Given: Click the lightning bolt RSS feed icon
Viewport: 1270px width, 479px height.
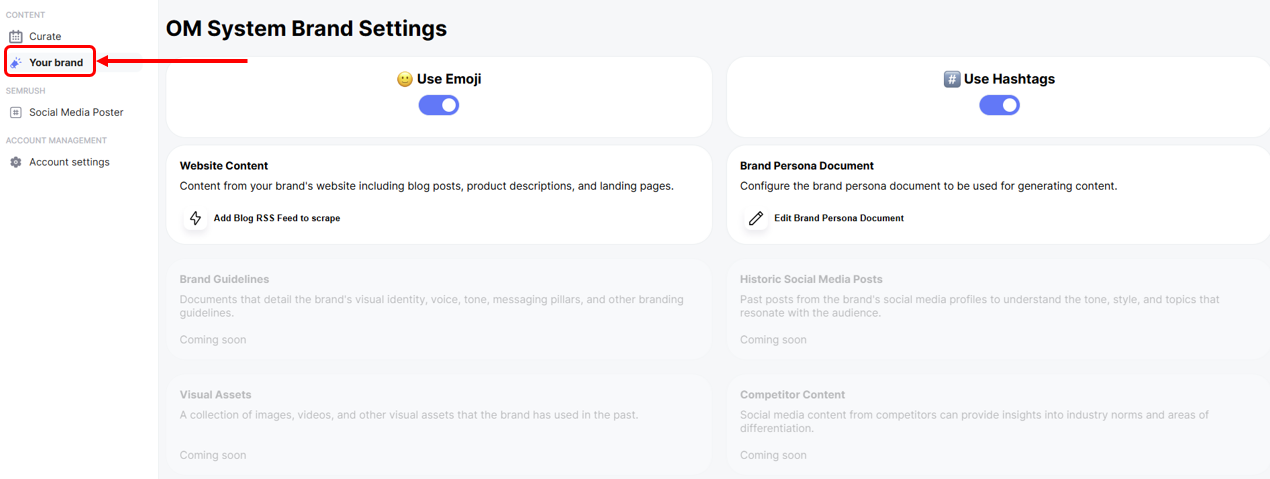Looking at the screenshot, I should click(x=195, y=218).
